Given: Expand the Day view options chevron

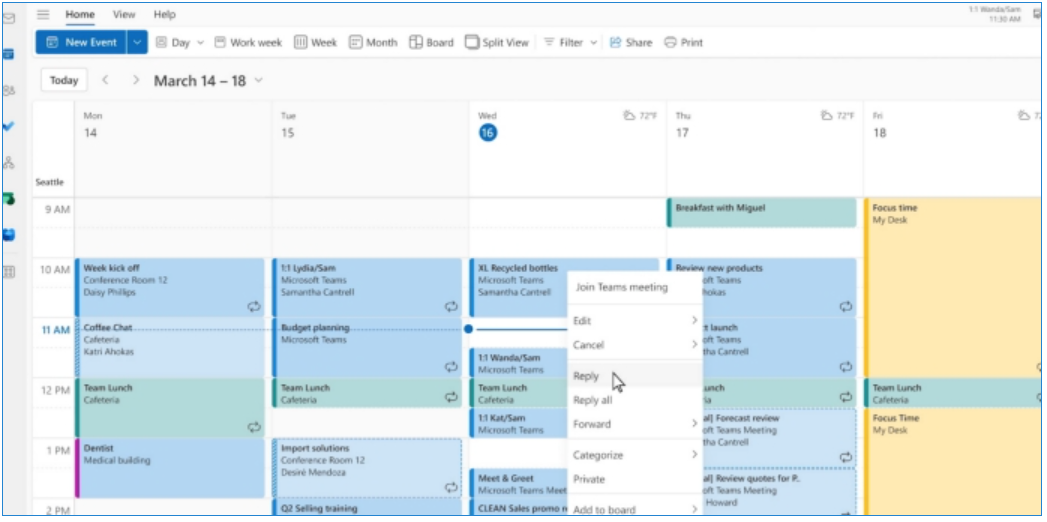Looking at the screenshot, I should 200,43.
